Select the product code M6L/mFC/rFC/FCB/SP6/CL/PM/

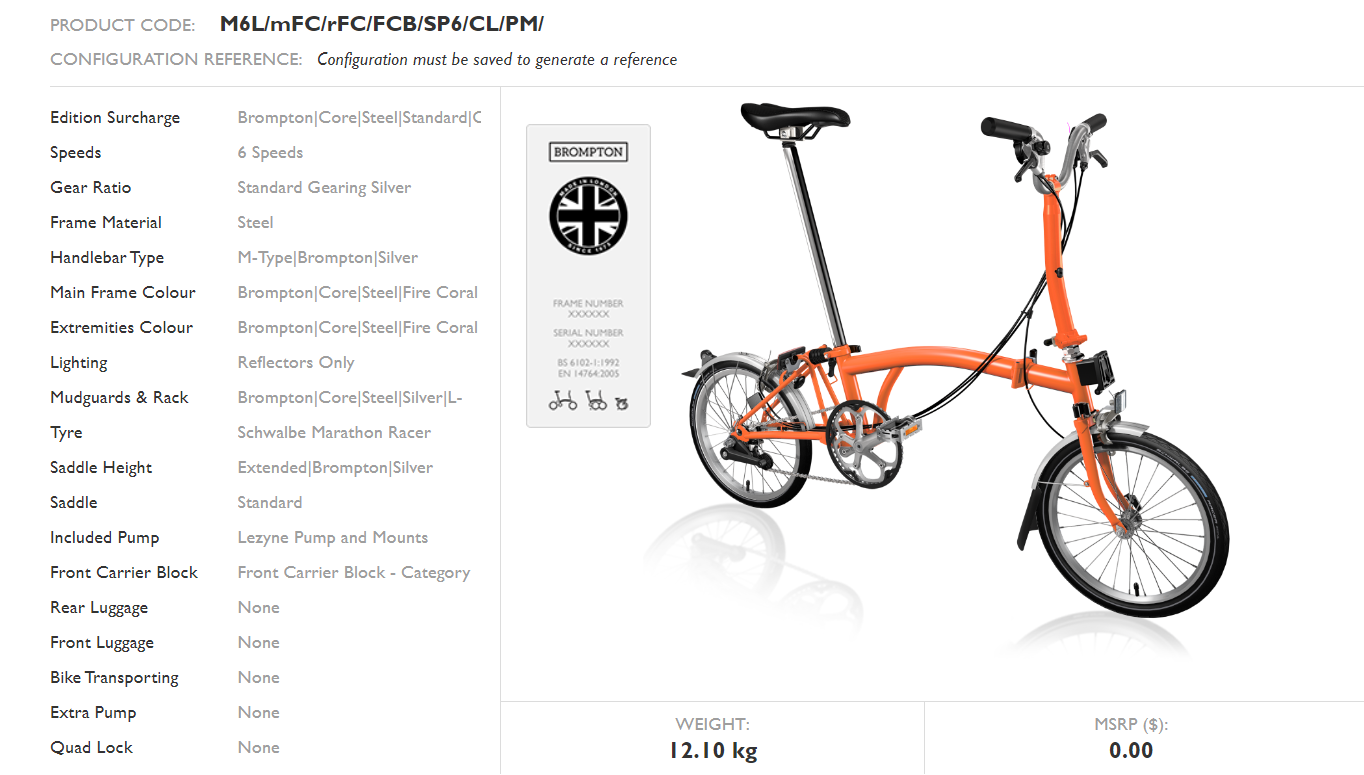click(382, 24)
